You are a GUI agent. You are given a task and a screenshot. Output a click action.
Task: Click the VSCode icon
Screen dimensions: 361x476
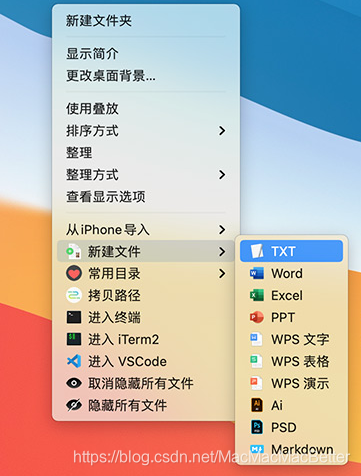tap(74, 361)
